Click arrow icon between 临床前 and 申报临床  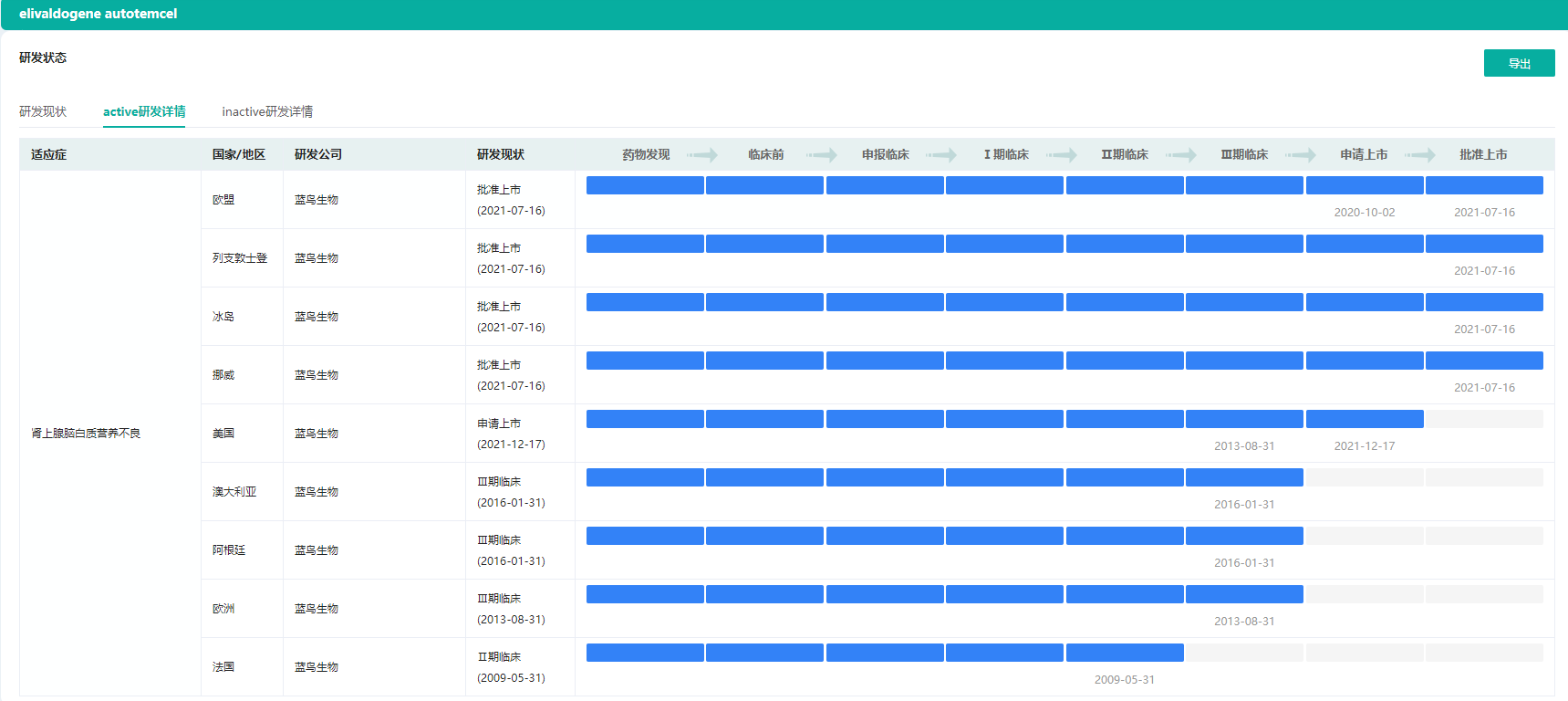[x=822, y=155]
